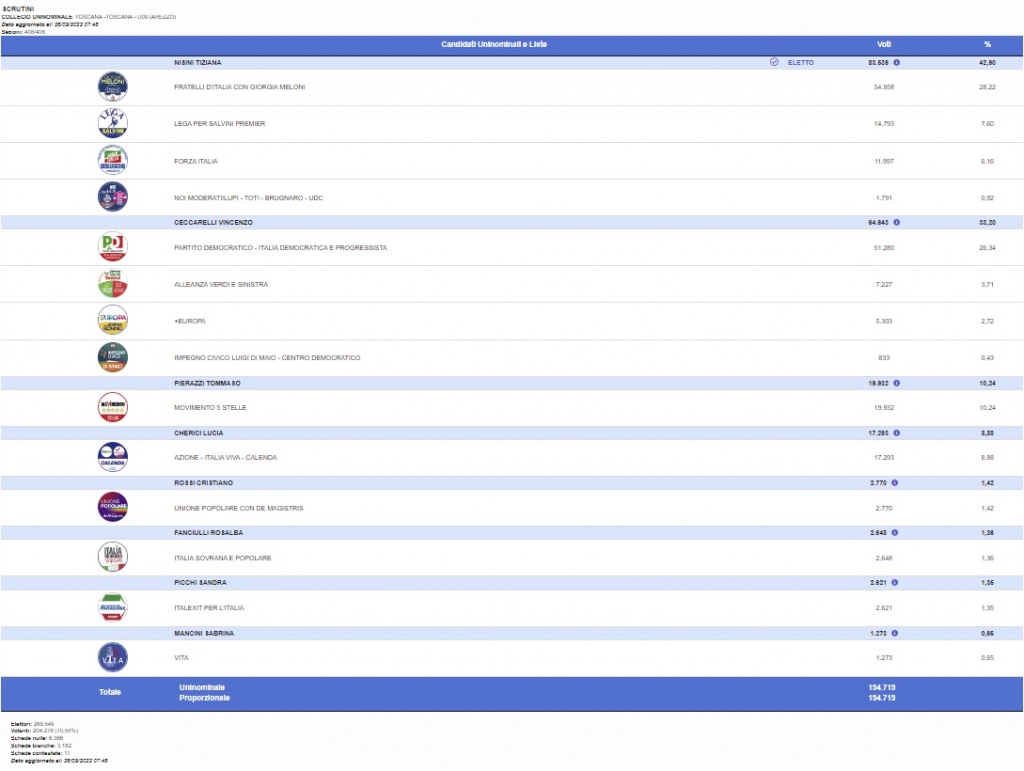Open the Alleanza Verdi e Sinistra logo
Image resolution: width=1024 pixels, height=771 pixels.
click(x=112, y=284)
